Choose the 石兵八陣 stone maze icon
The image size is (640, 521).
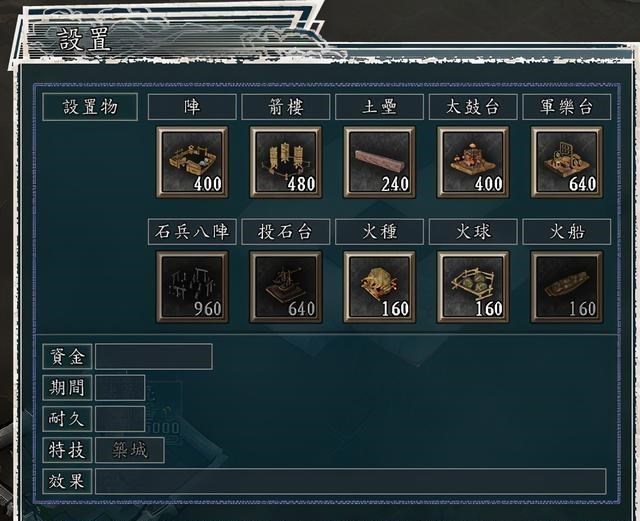(192, 287)
